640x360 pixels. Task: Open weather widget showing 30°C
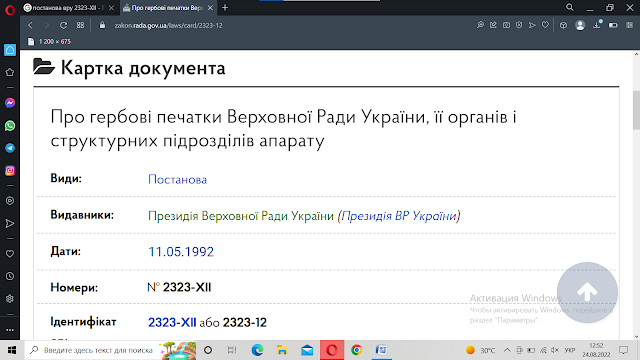point(481,350)
